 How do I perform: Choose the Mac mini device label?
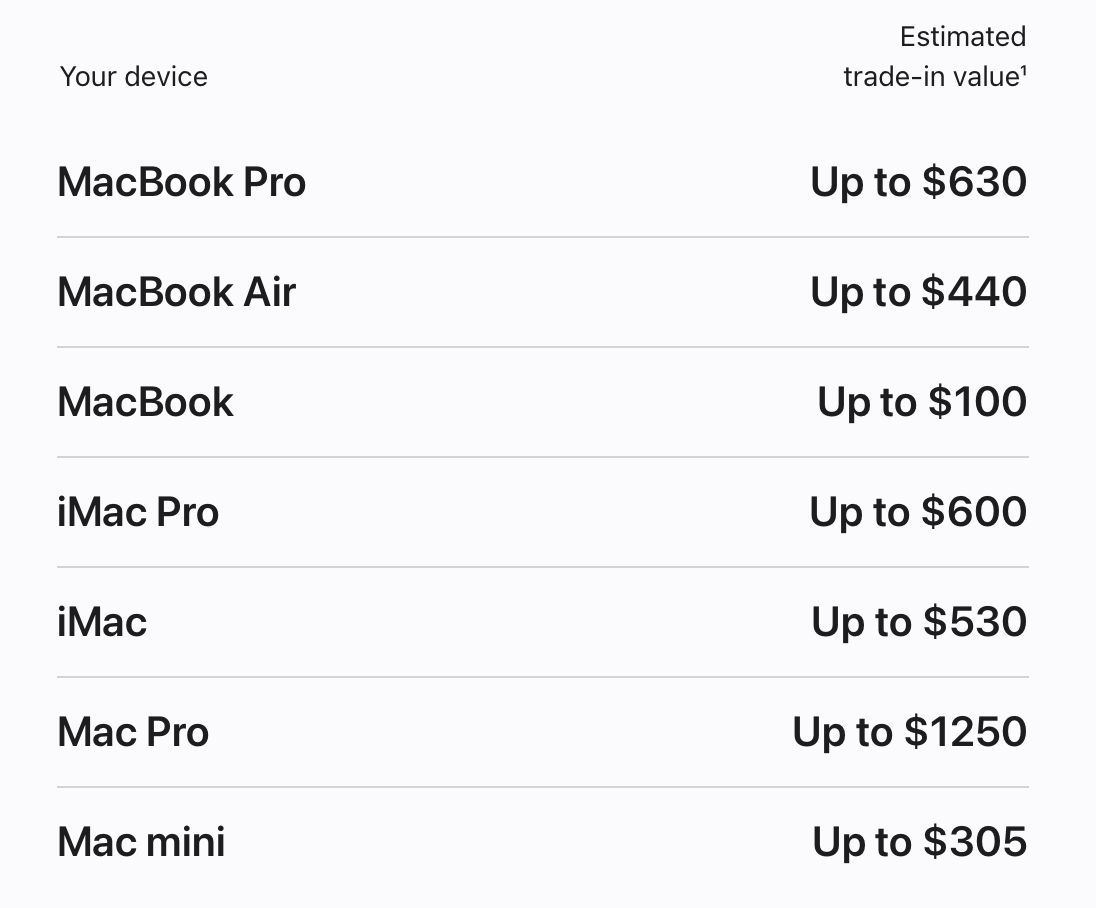tap(141, 842)
